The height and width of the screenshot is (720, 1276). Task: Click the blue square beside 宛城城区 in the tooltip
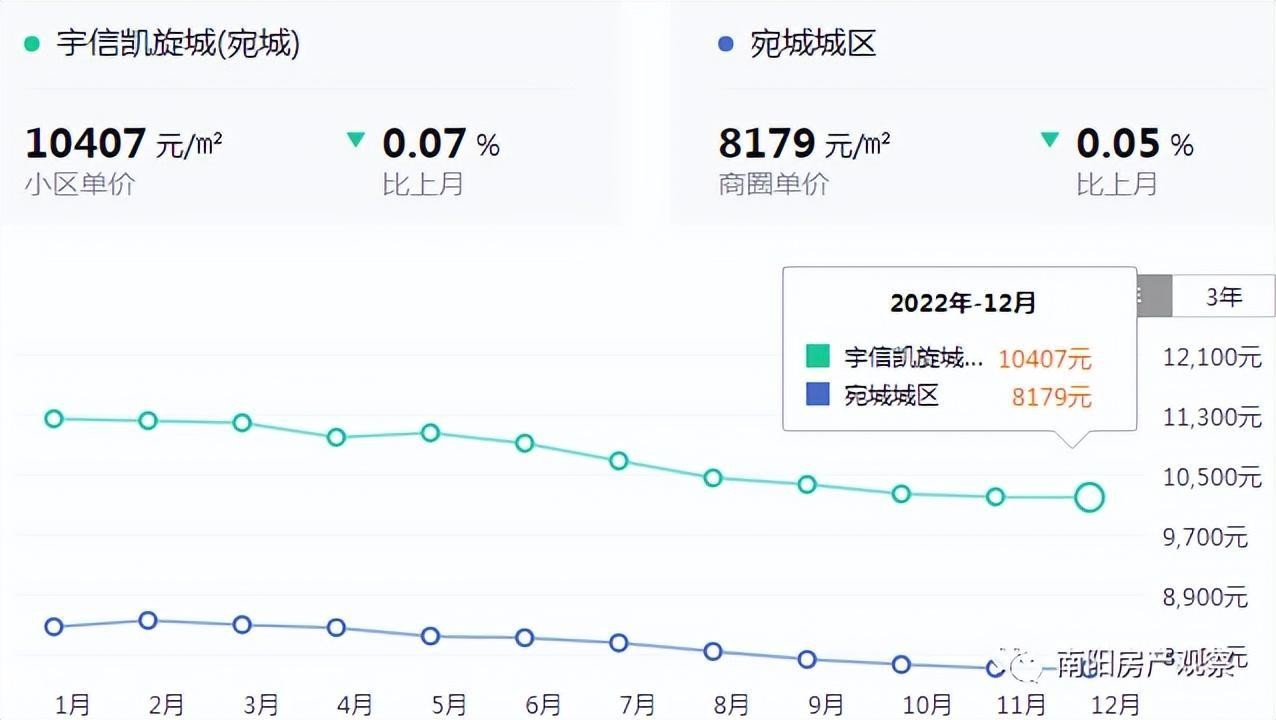tap(817, 395)
